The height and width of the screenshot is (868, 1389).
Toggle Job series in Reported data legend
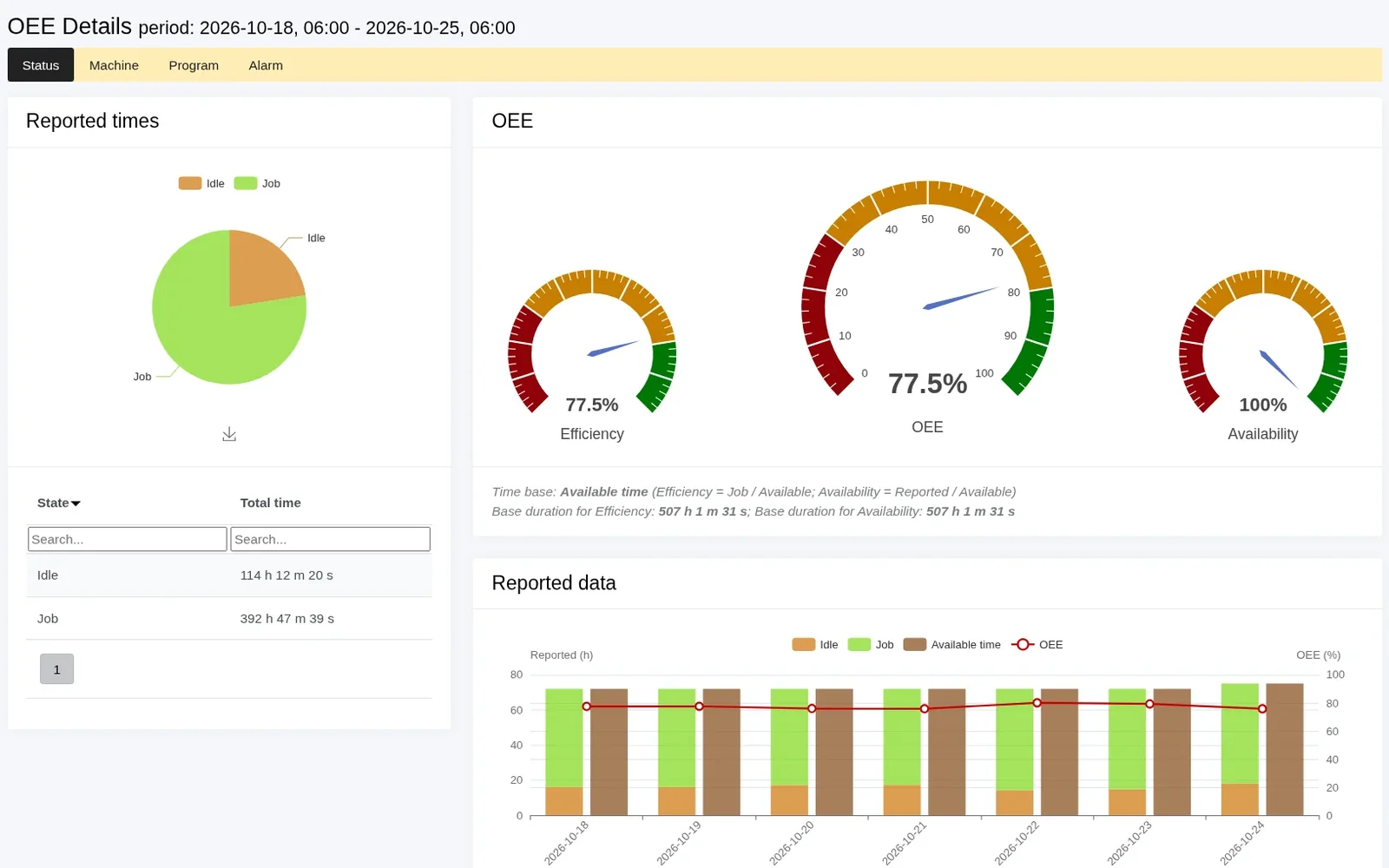point(871,644)
